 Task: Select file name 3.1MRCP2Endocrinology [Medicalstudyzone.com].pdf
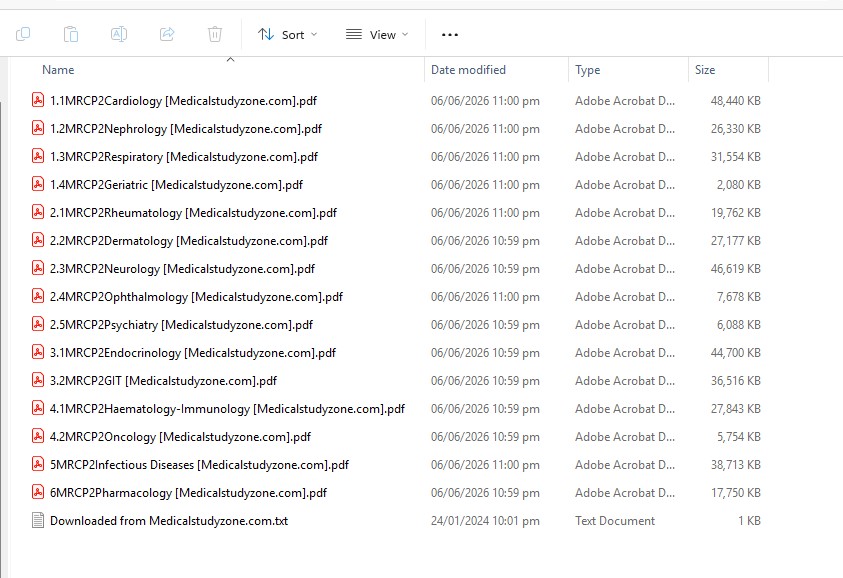click(x=193, y=353)
